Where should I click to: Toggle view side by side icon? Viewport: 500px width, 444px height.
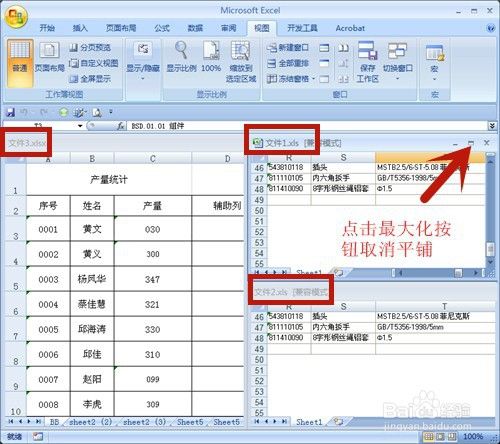(343, 48)
